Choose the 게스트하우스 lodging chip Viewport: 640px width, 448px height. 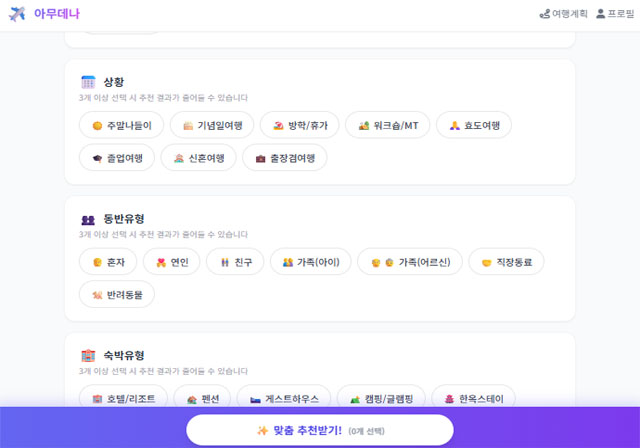(x=284, y=398)
